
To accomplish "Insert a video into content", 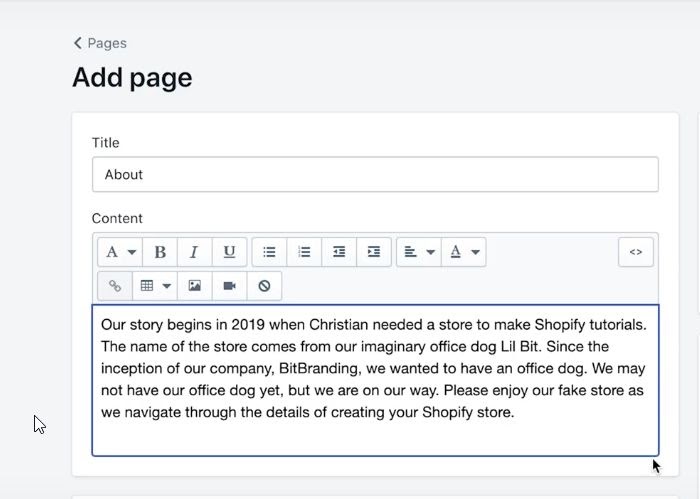I will point(229,286).
